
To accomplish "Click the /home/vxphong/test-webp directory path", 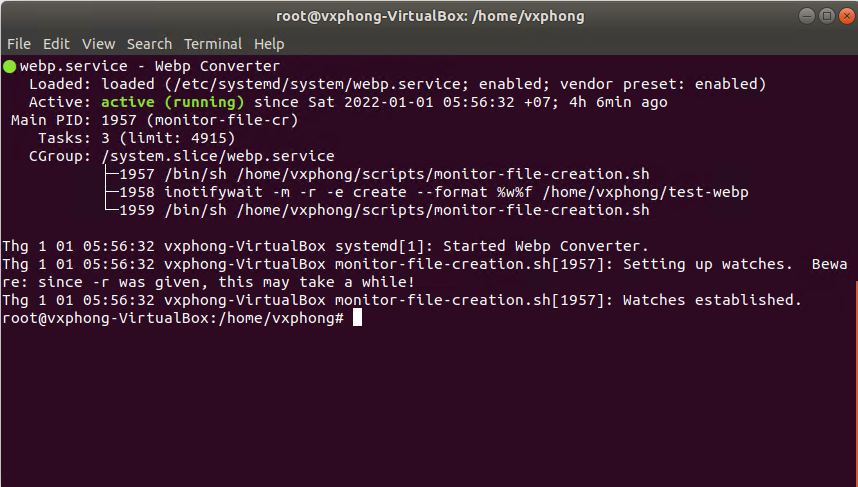I will click(645, 192).
